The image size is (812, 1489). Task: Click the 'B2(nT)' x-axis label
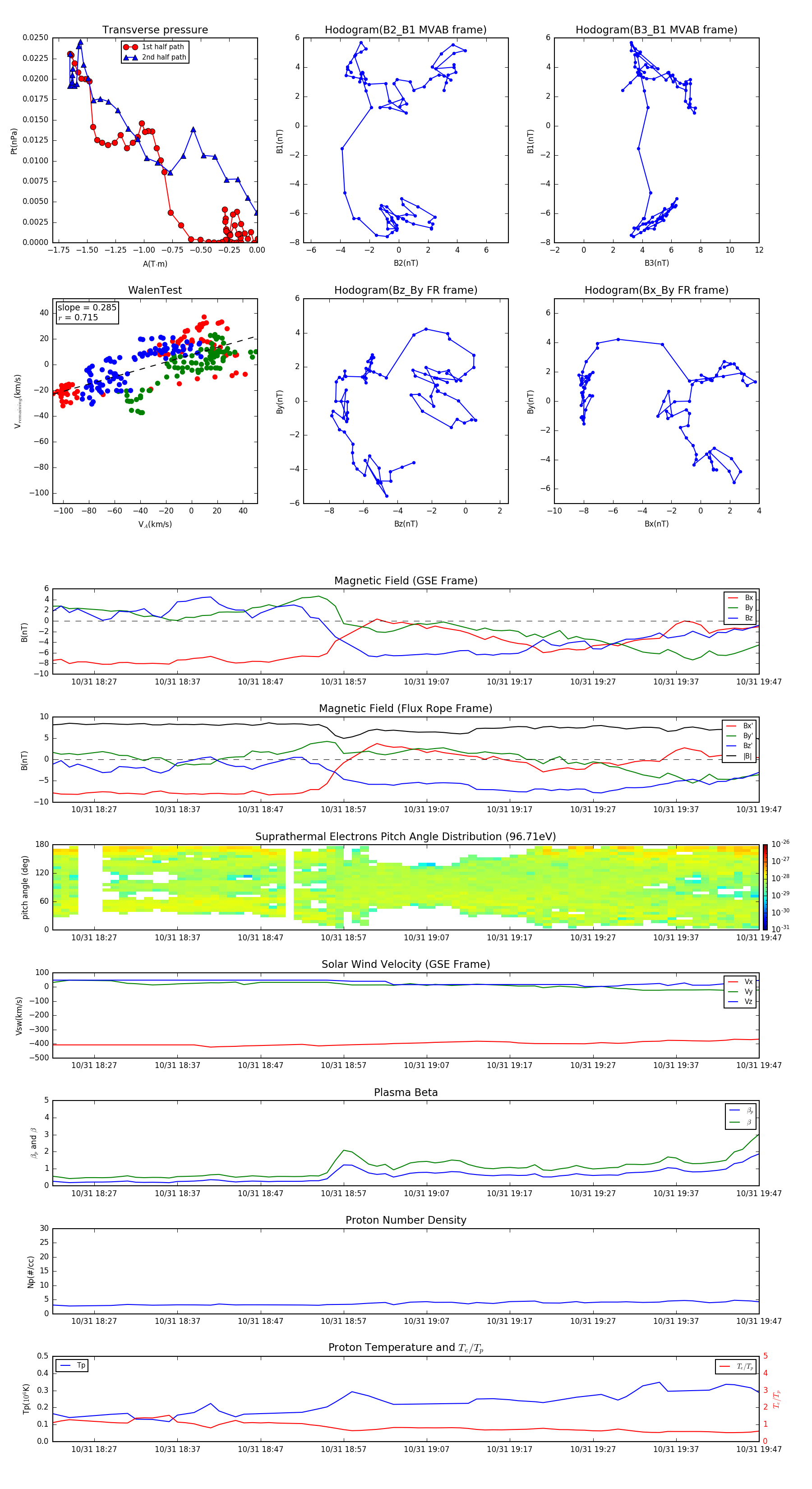[x=406, y=263]
